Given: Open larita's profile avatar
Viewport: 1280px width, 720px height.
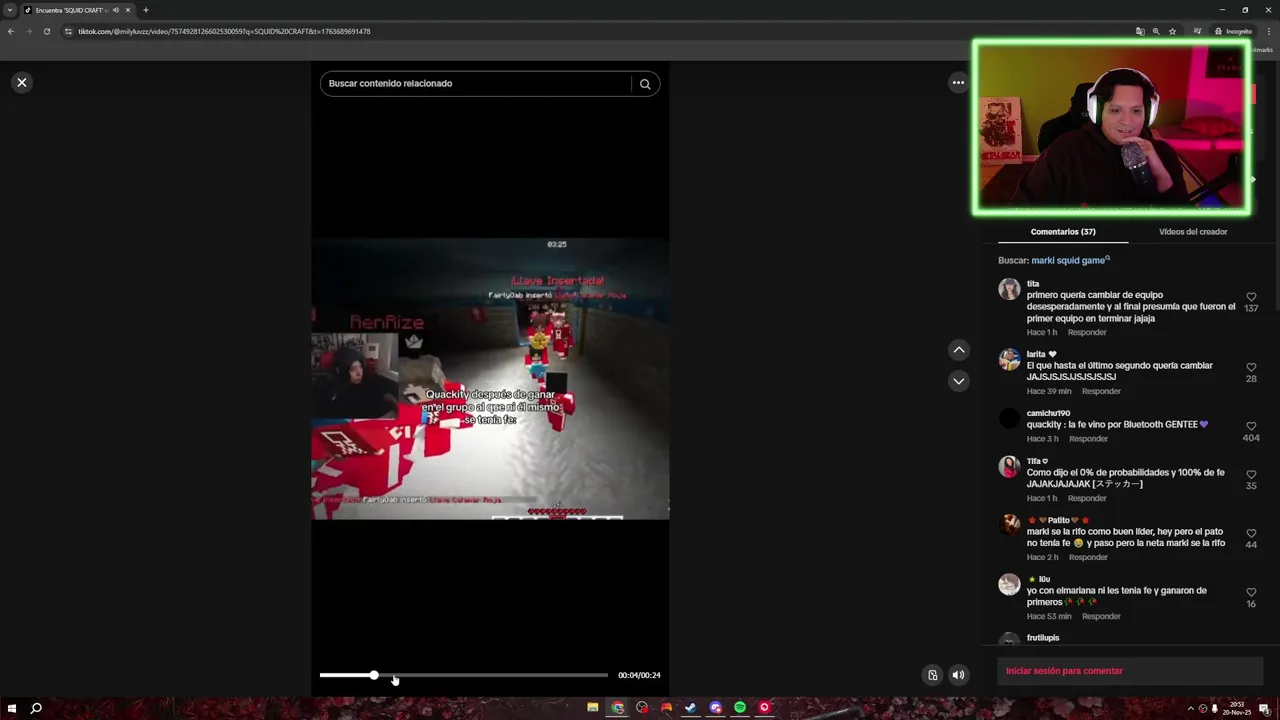Looking at the screenshot, I should 1009,360.
